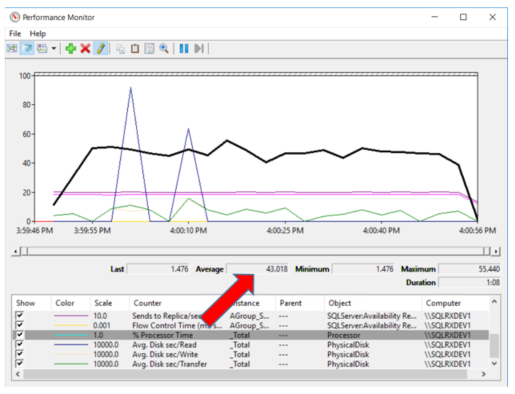Click the counter list scroll down arrow
Screen dimensions: 515x394
point(494,363)
